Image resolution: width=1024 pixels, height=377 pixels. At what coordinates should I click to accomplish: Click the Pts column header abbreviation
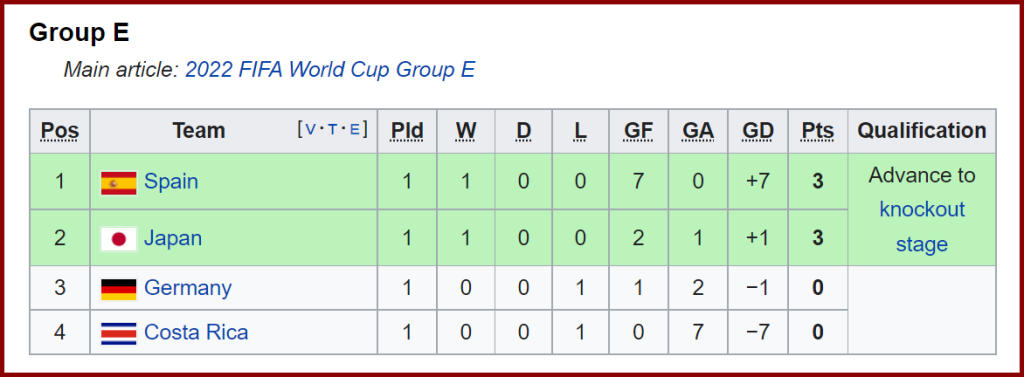818,131
